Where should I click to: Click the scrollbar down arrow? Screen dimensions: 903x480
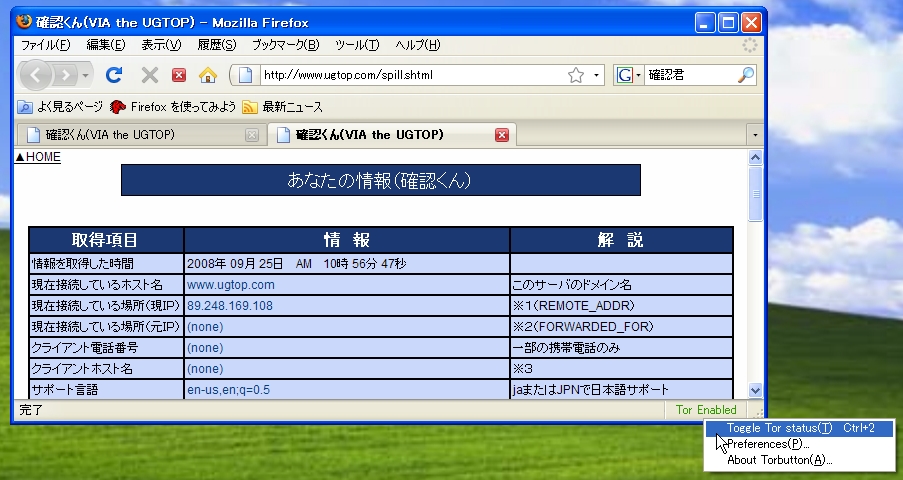point(756,390)
